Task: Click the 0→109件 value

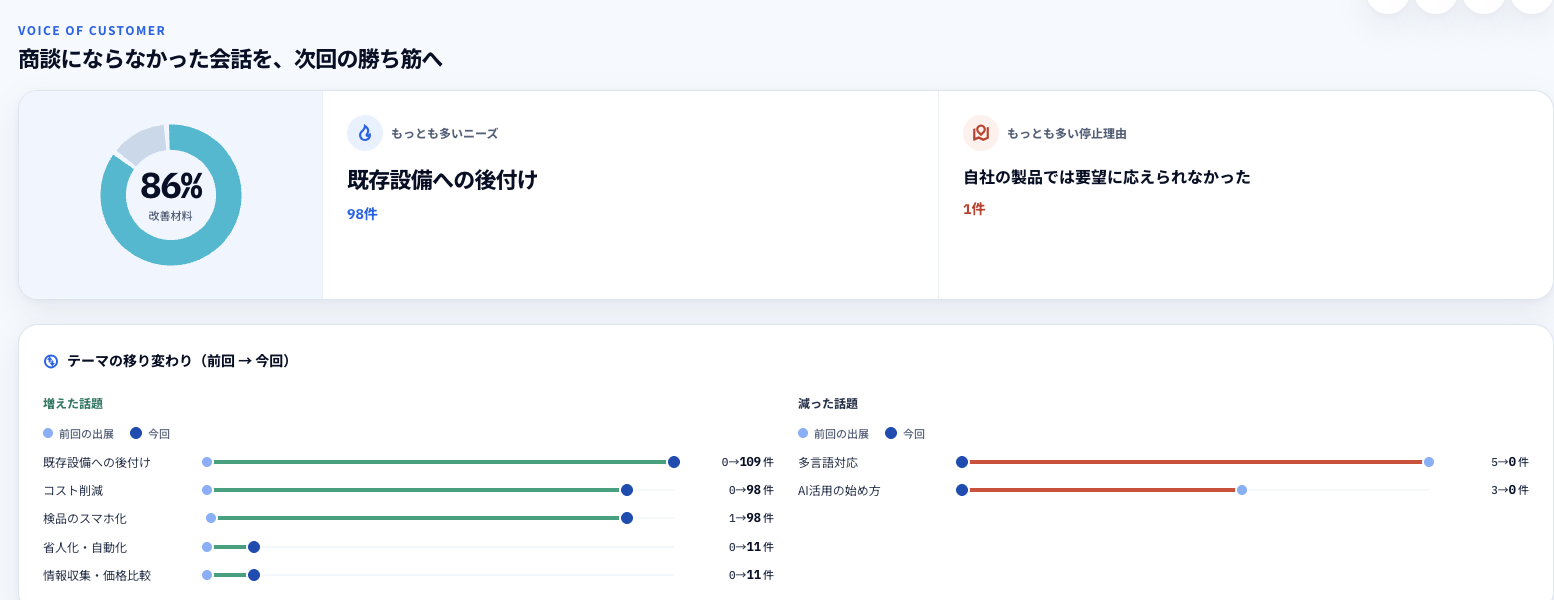Action: 748,462
